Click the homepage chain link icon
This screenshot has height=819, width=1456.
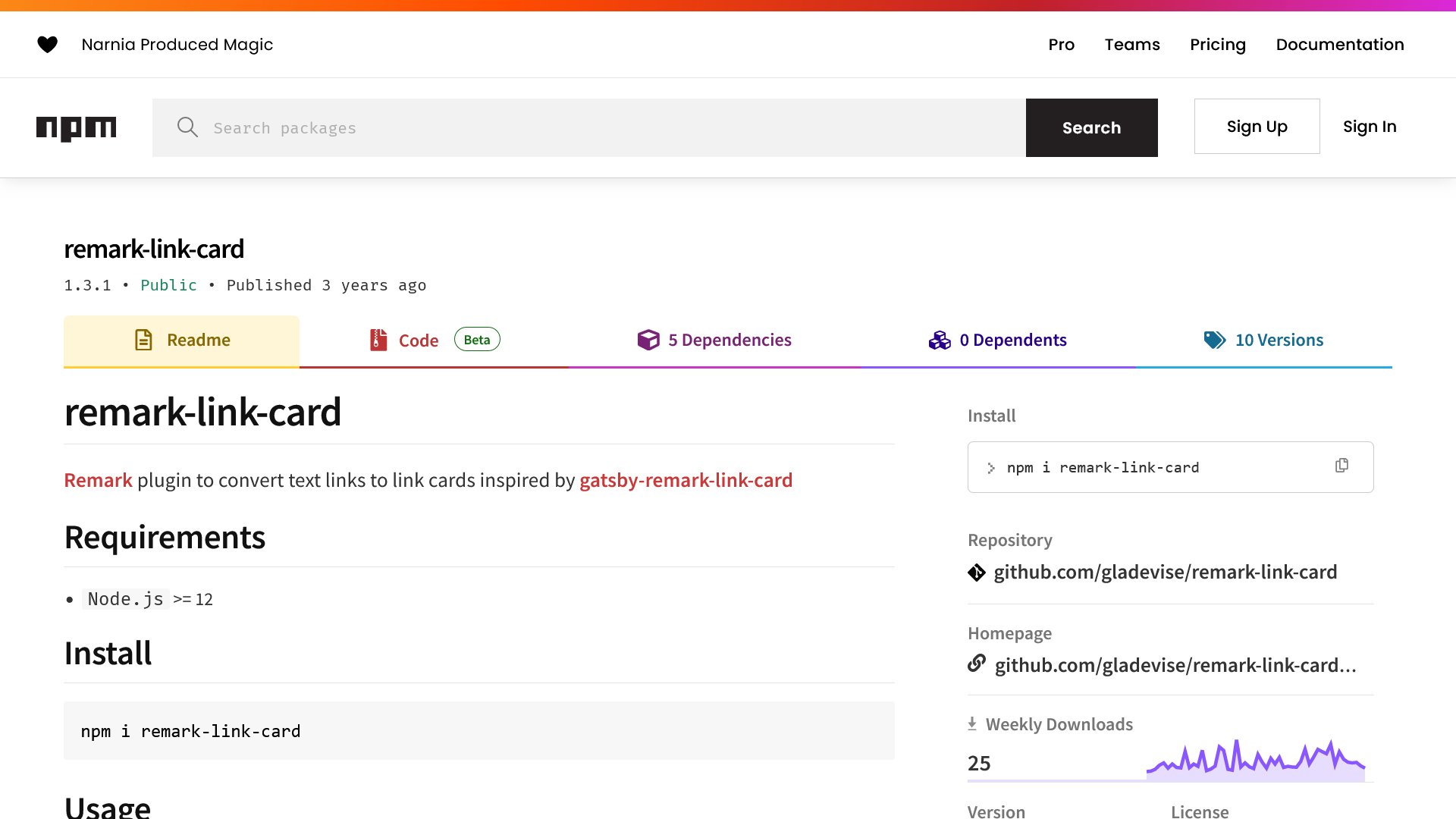(977, 664)
